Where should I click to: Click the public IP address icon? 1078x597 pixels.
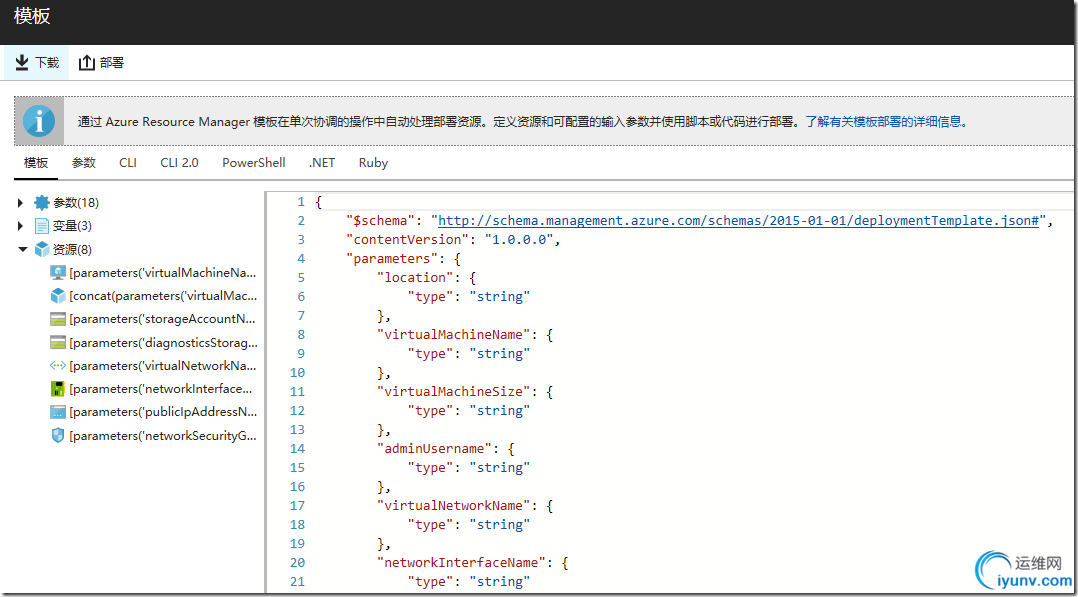tap(58, 412)
